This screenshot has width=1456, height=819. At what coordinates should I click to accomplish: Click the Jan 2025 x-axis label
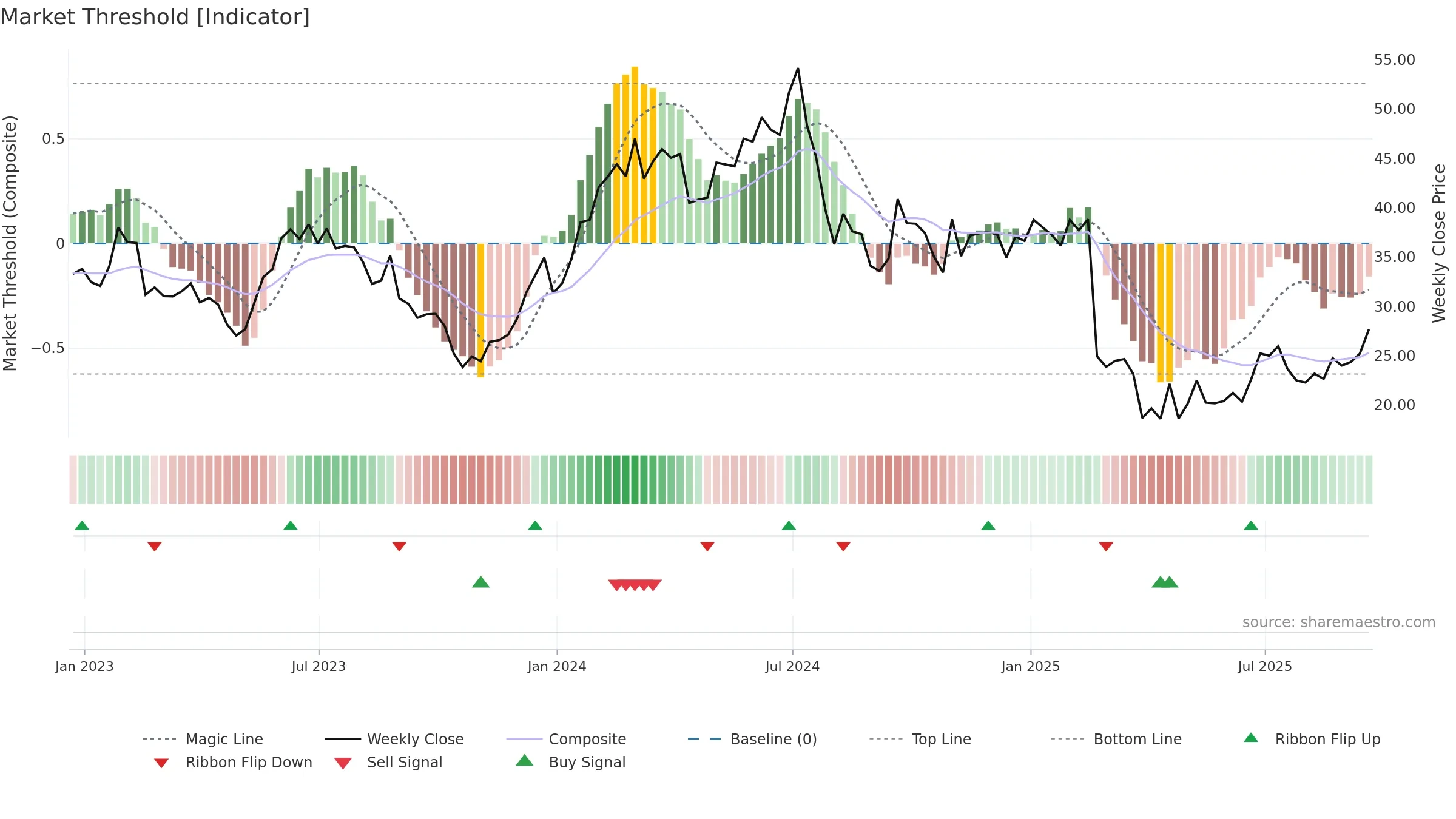(x=1031, y=666)
